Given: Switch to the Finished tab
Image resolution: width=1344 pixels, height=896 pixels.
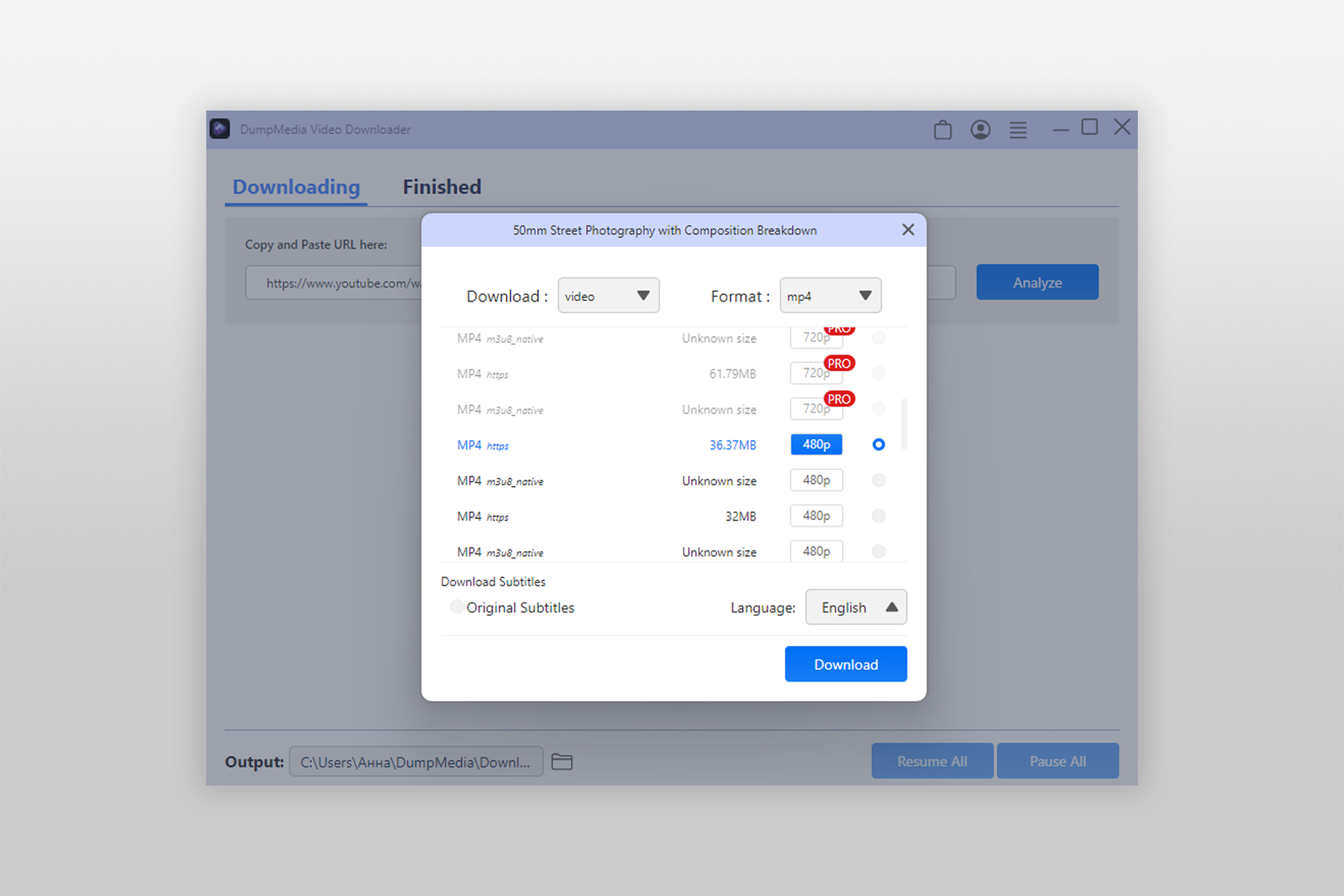Looking at the screenshot, I should point(442,187).
